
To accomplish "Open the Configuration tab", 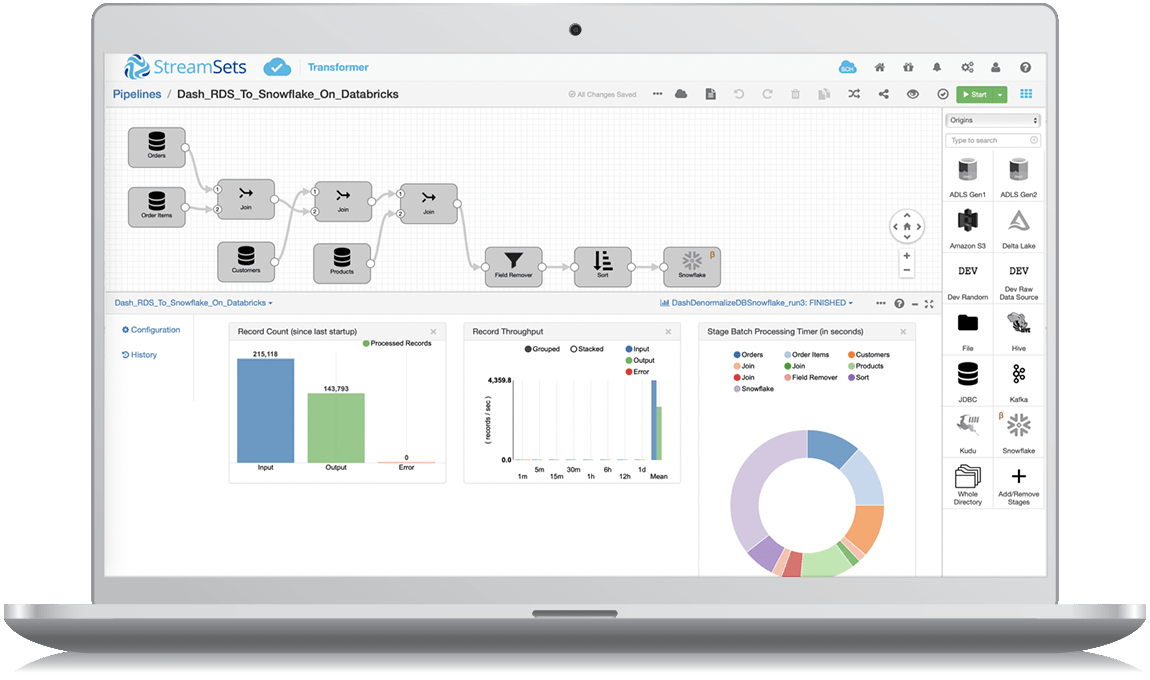I will coord(151,330).
